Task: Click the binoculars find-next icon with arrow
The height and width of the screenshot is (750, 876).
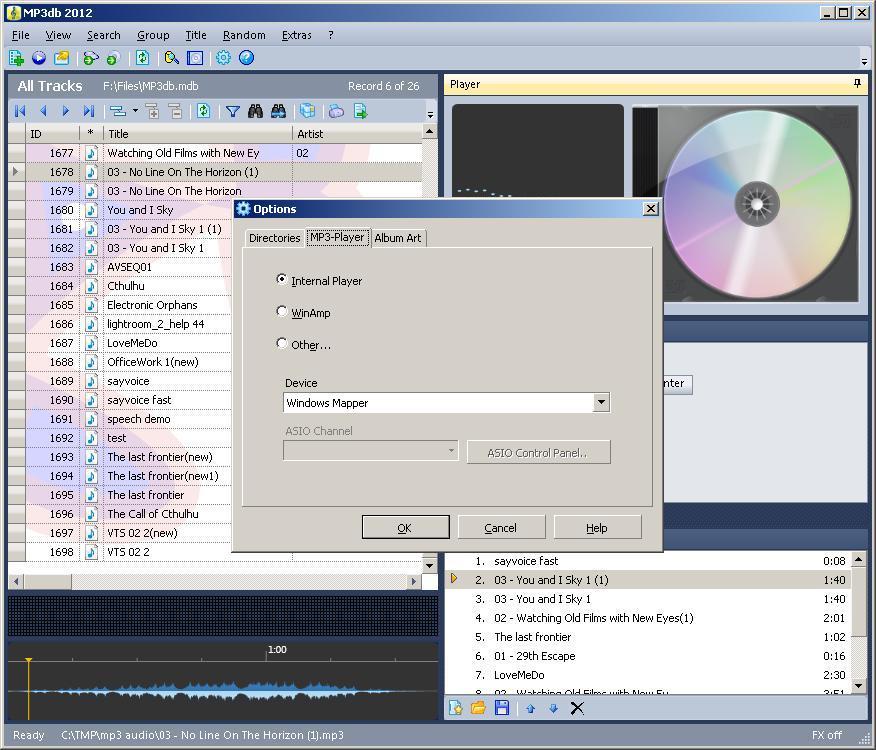Action: tap(278, 111)
